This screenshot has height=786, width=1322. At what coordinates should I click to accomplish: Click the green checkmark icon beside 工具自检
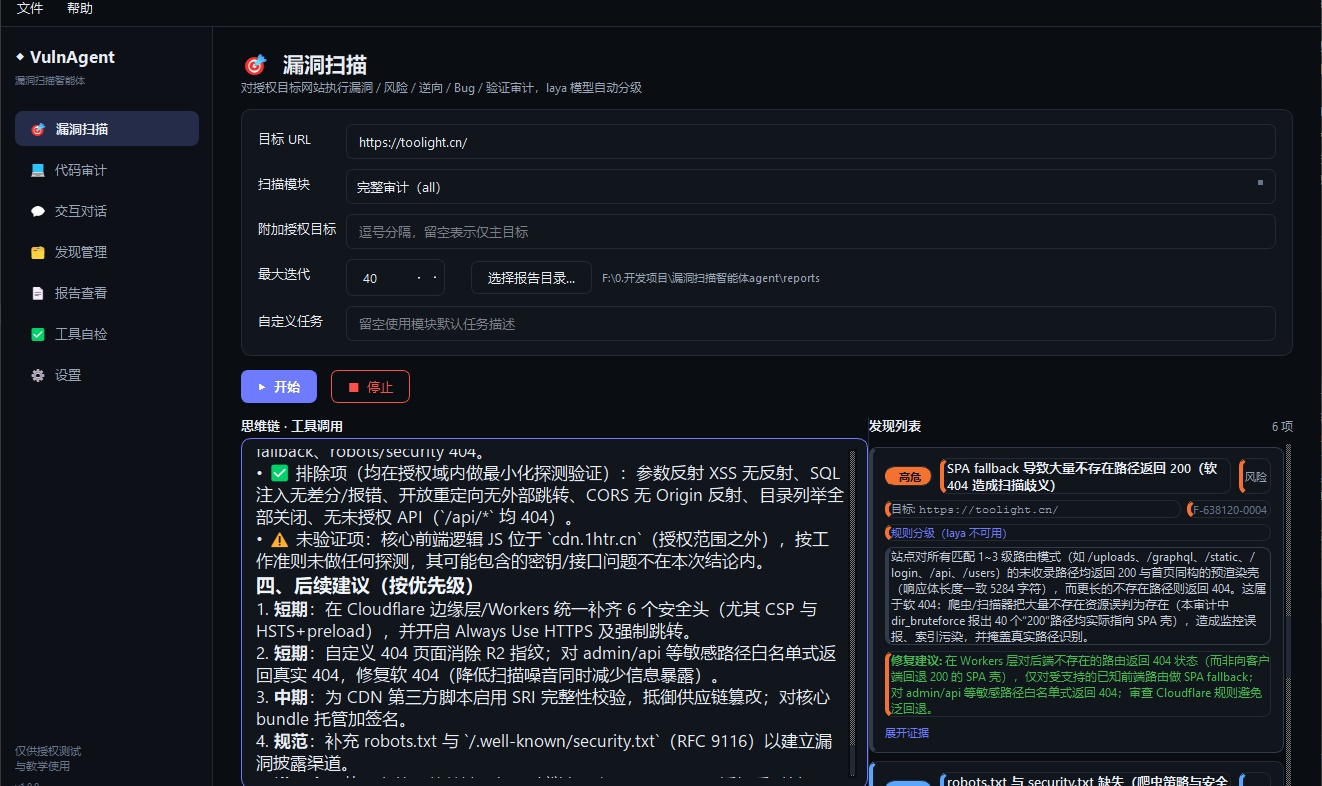click(x=38, y=334)
